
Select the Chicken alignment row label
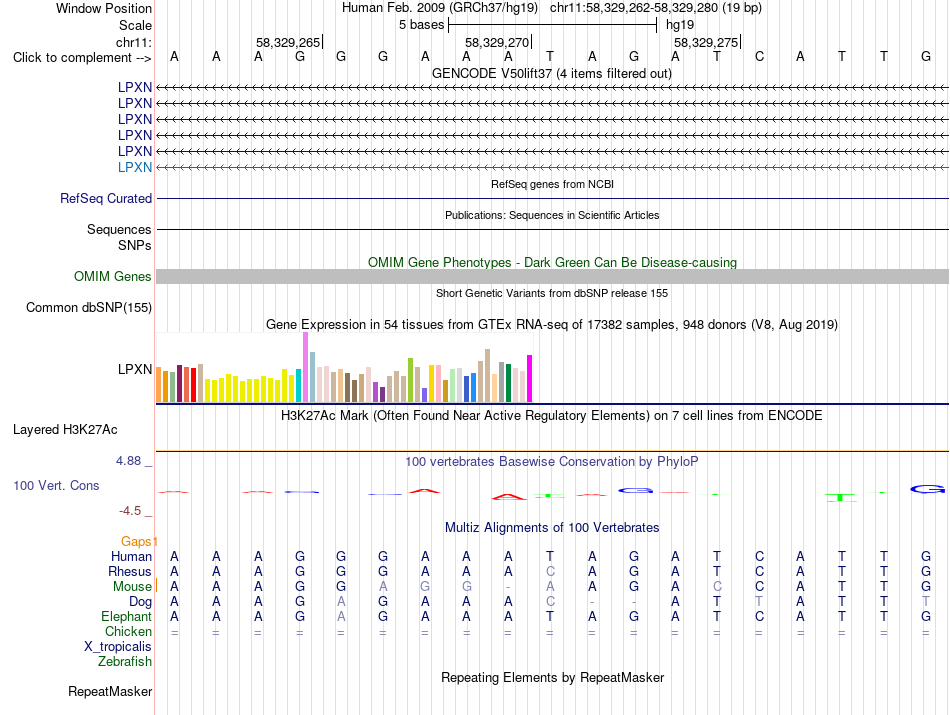coord(128,631)
